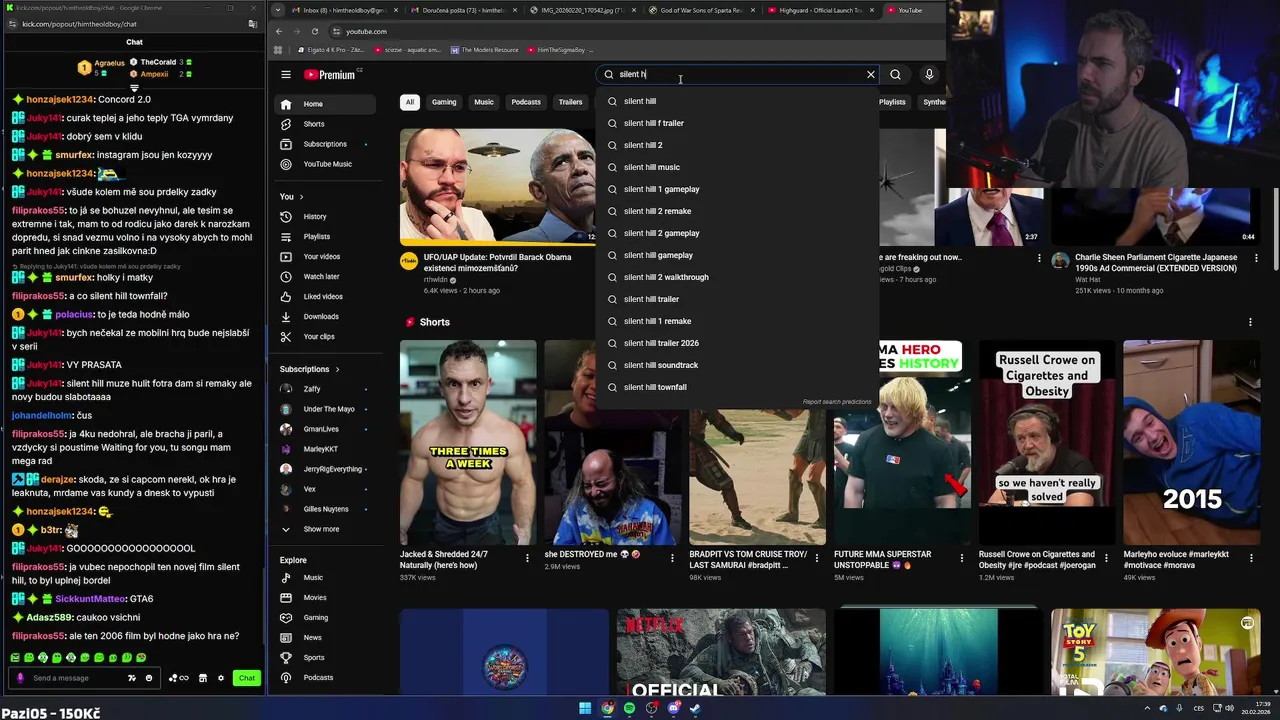Choose suggestion 'silent hill 2 remake'
Image resolution: width=1280 pixels, height=720 pixels.
click(x=737, y=211)
